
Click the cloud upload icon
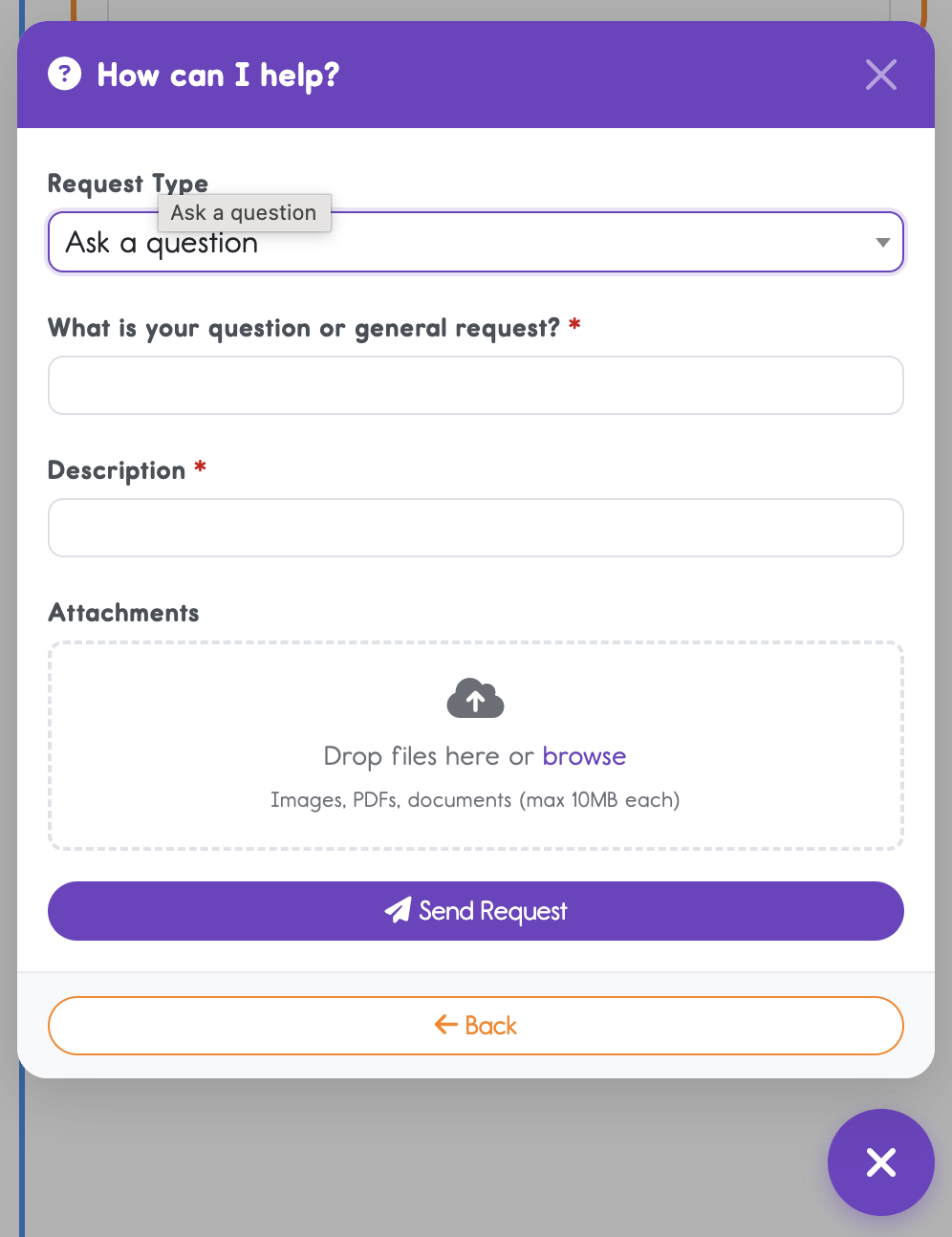click(475, 699)
